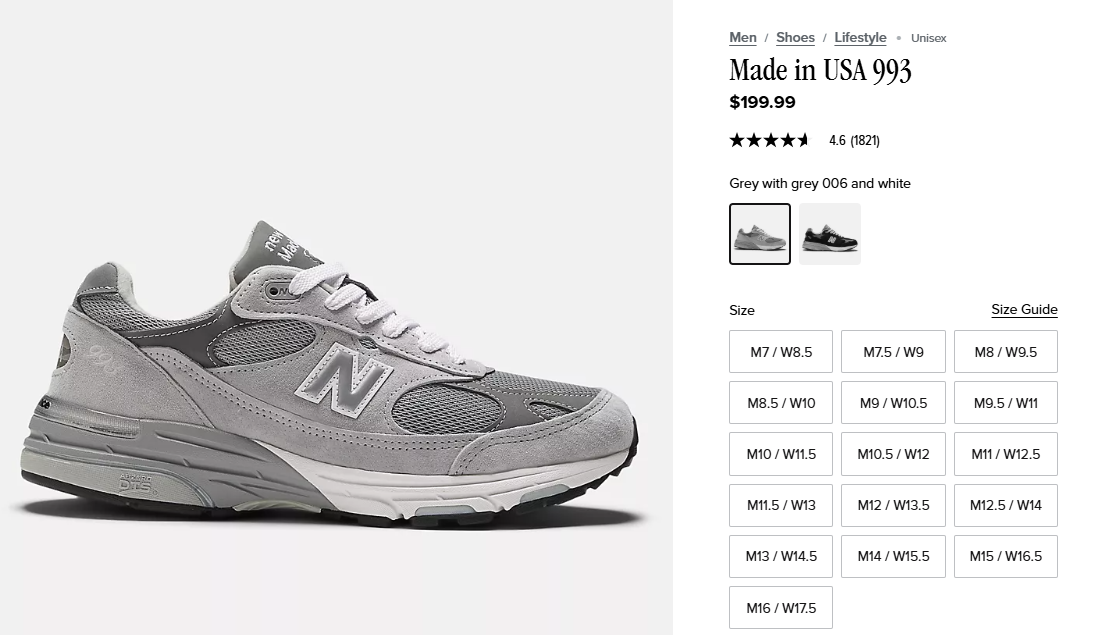Select the black colorway swatch

[830, 234]
